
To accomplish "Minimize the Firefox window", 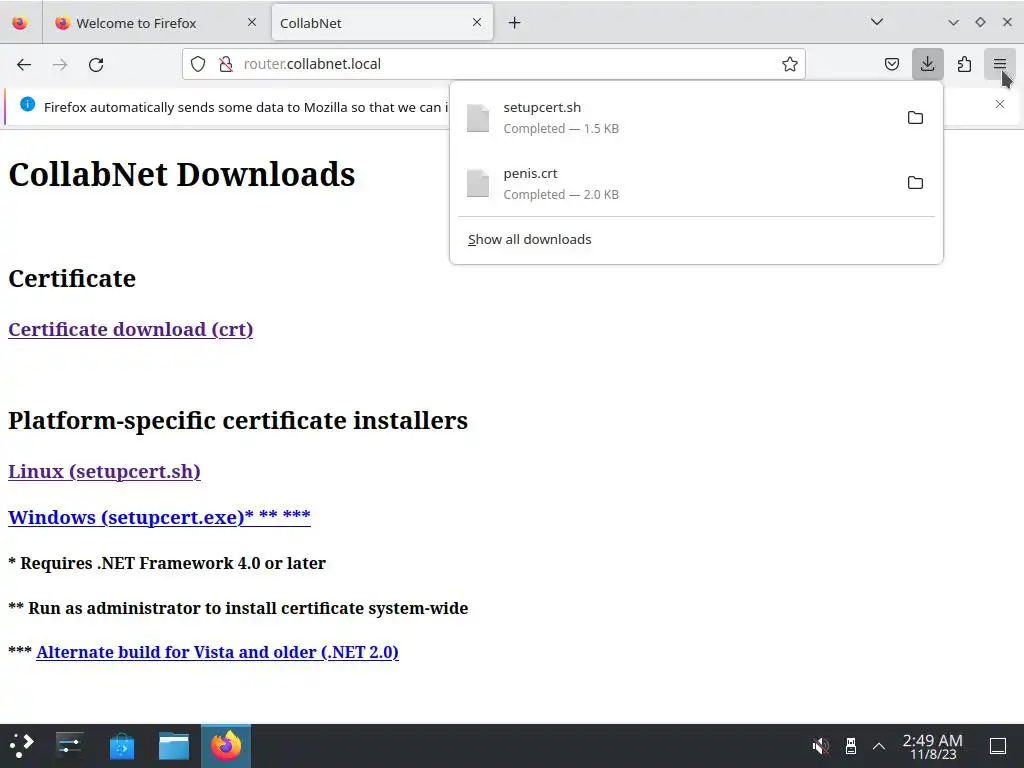I will tap(953, 22).
